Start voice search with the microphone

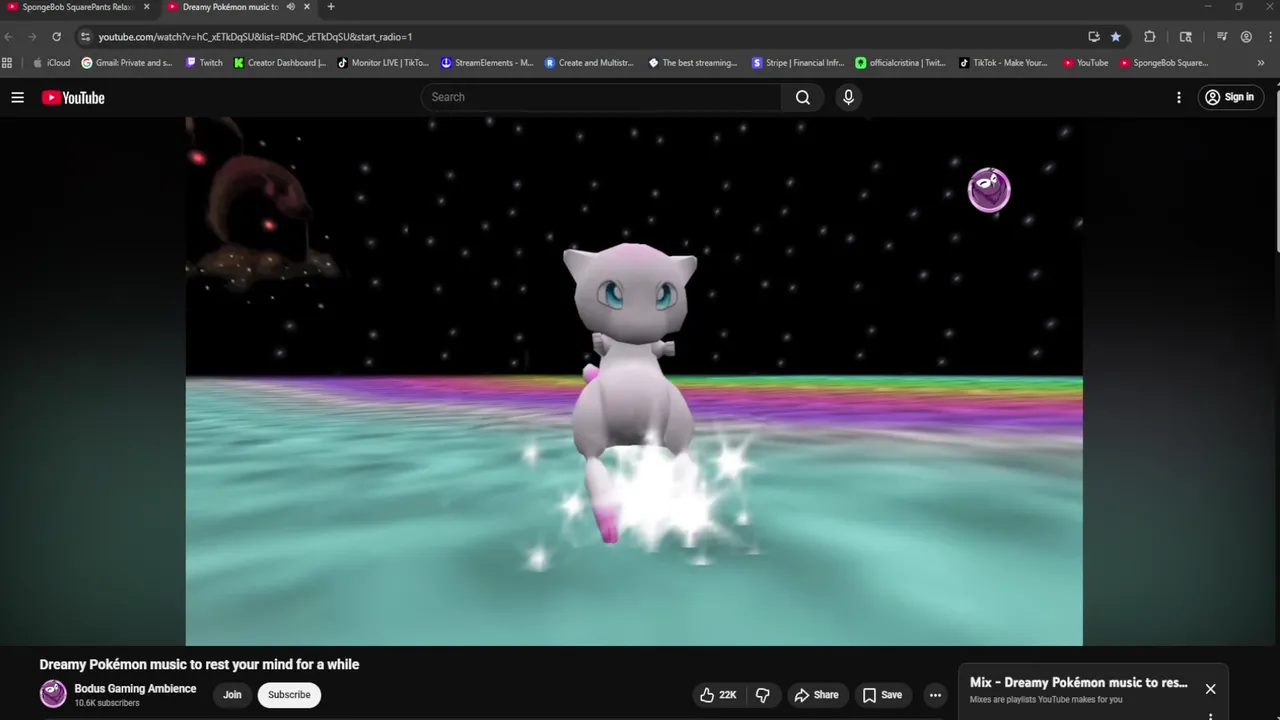(848, 97)
